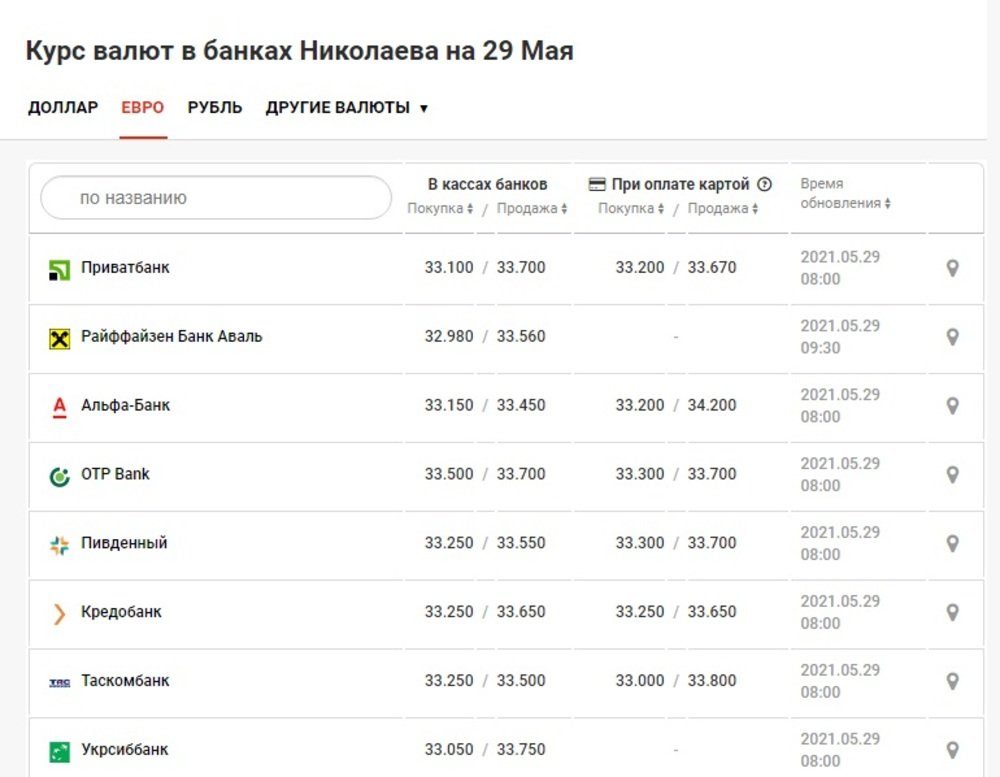Open the OTP Bank location pin
1000x777 pixels.
952,475
